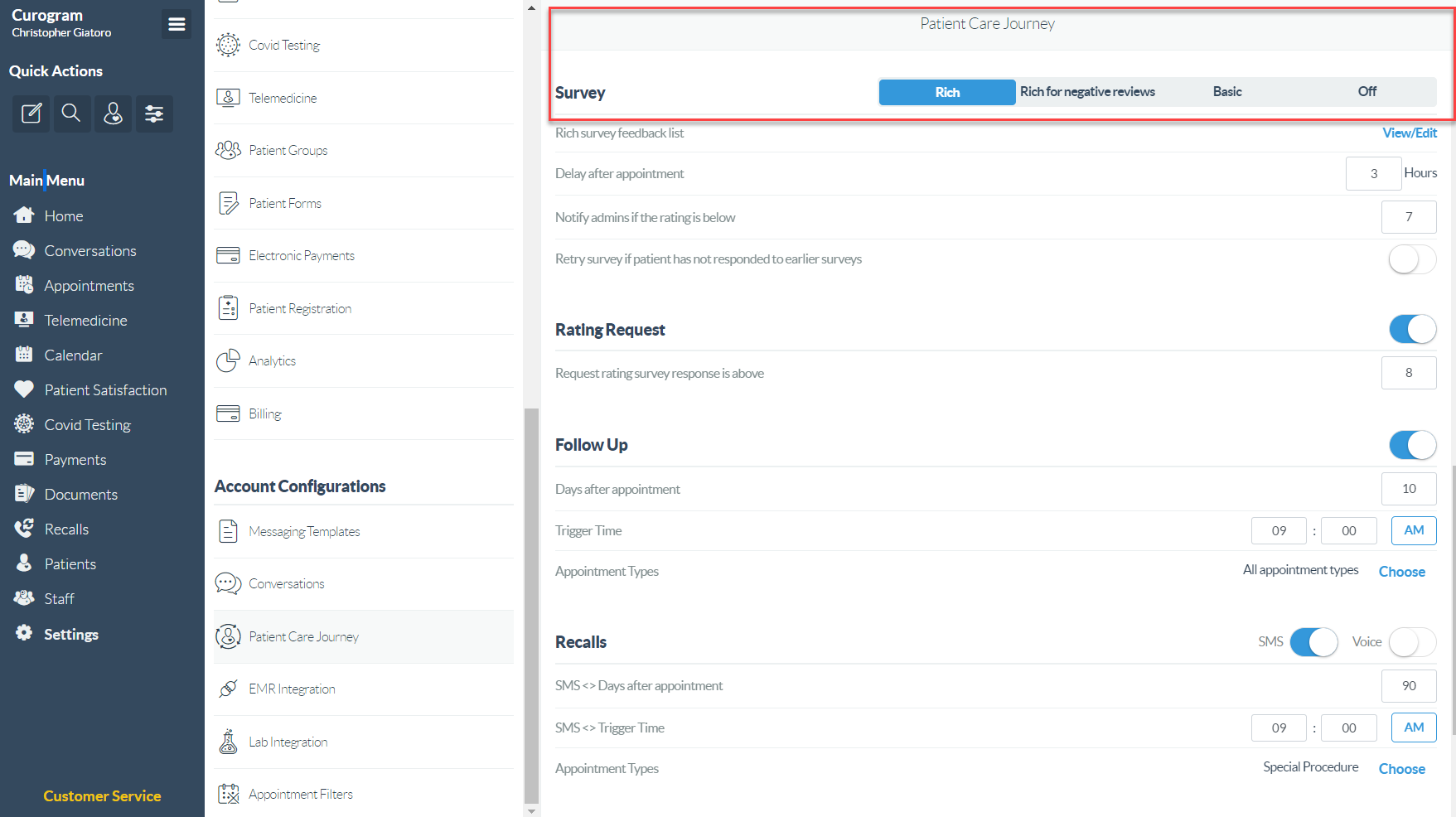Screen dimensions: 1456x817
Task: Disable the Rating Request toggle
Action: 1411,330
